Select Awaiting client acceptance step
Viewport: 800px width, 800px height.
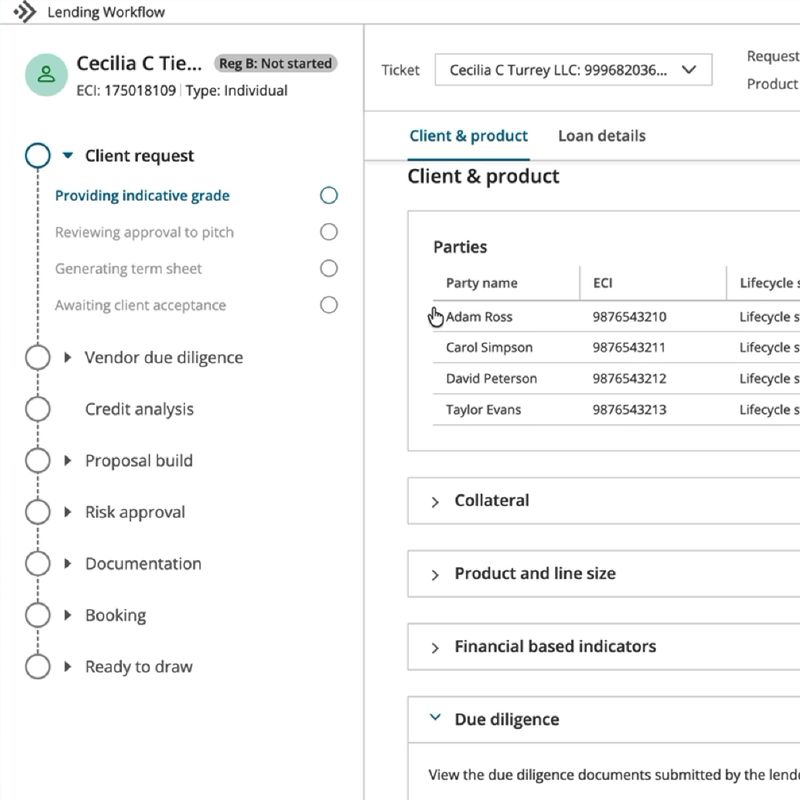point(140,305)
